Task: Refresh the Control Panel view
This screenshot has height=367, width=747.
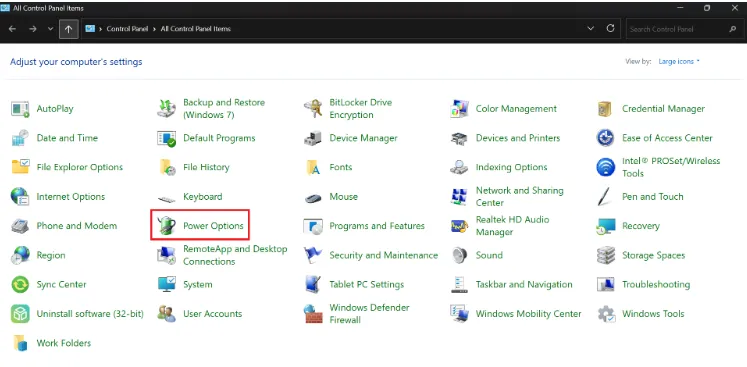Action: [610, 29]
